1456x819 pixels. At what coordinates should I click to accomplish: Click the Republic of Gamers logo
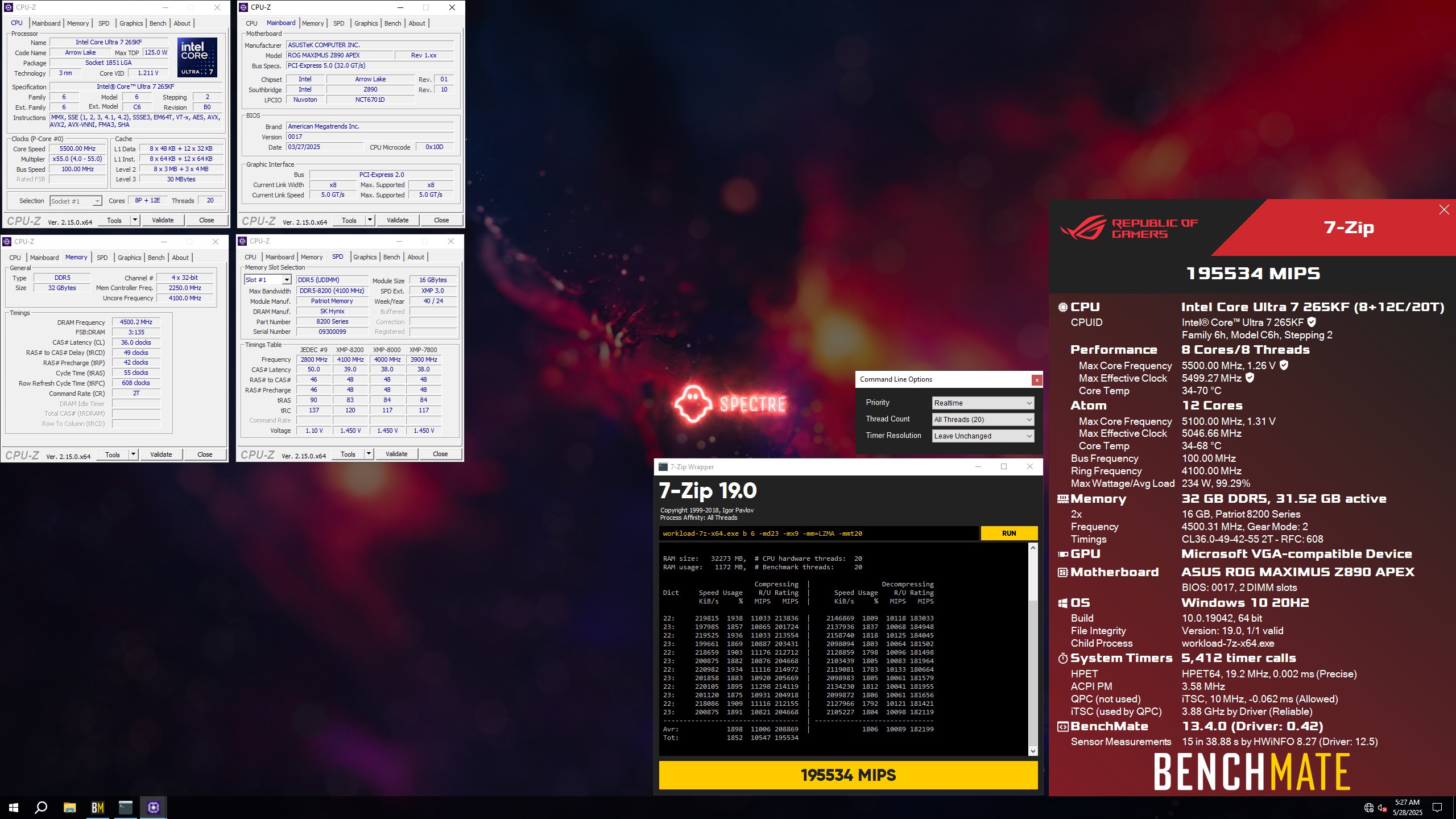click(1128, 229)
